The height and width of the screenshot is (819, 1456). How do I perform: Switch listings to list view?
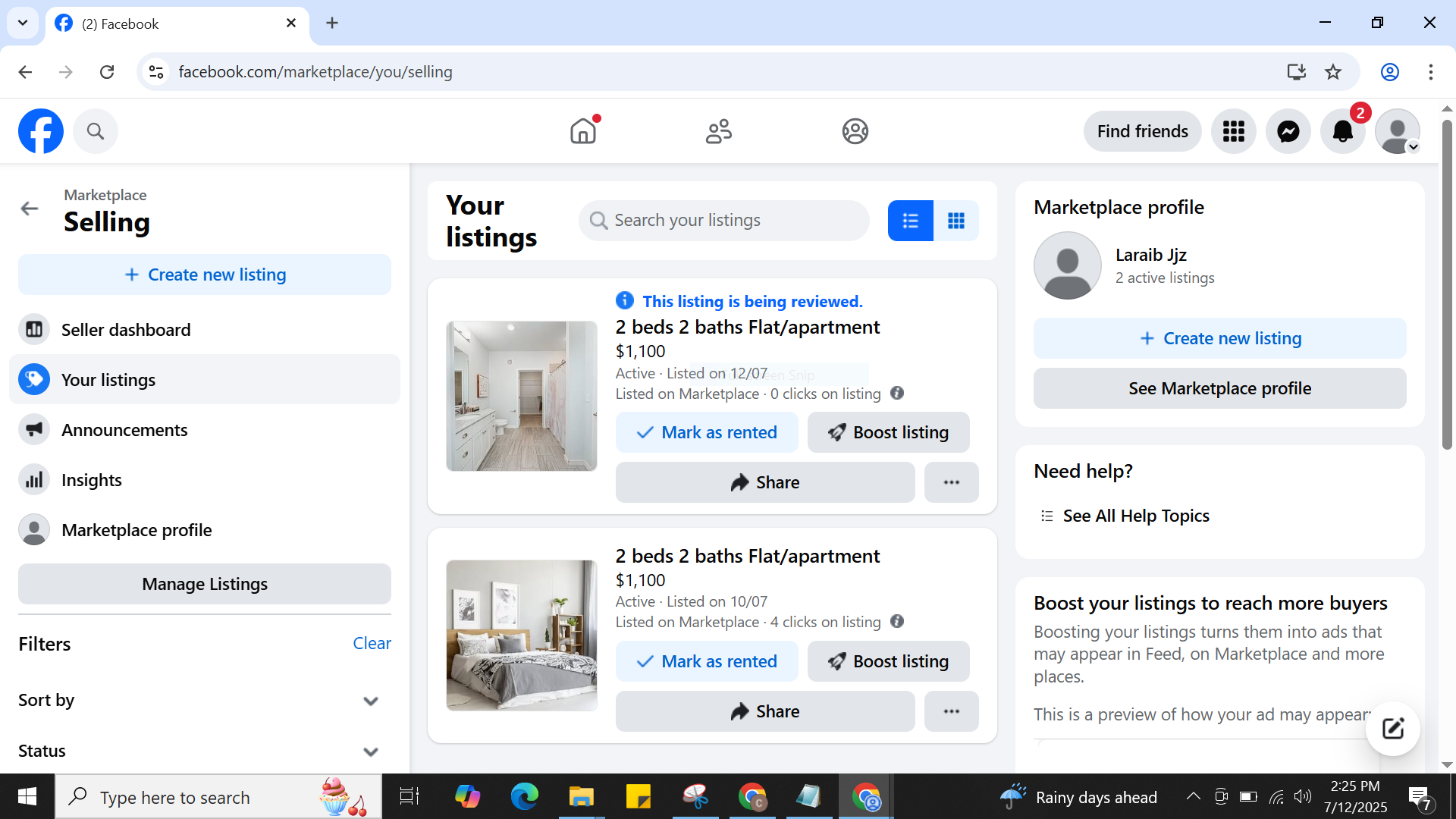910,221
